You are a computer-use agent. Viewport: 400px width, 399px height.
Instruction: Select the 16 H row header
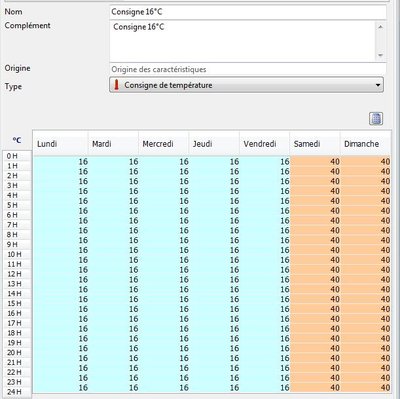[17, 313]
